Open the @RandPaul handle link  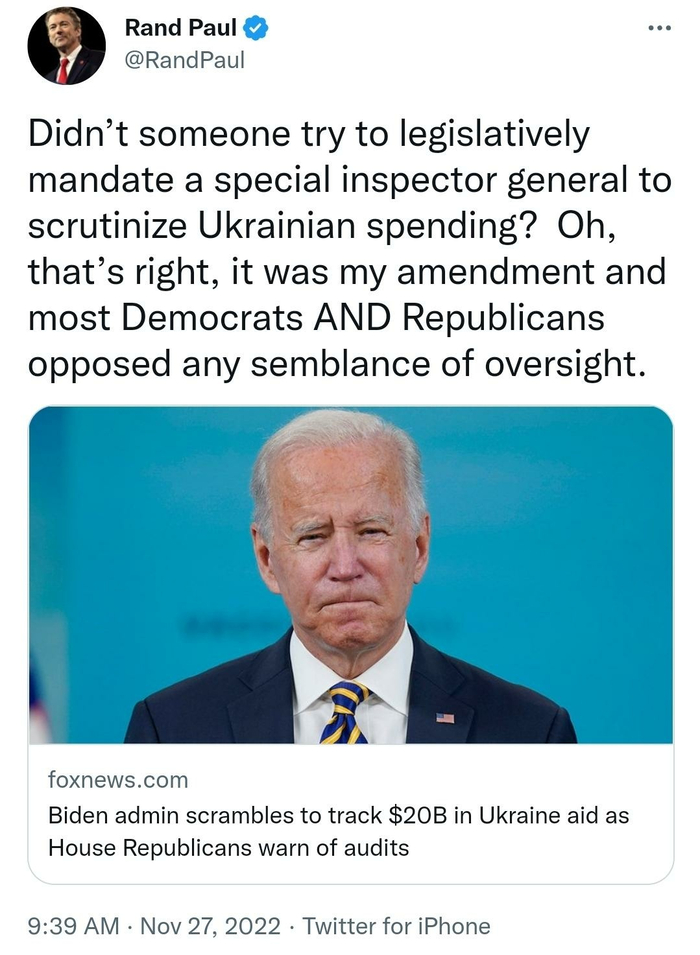[184, 61]
